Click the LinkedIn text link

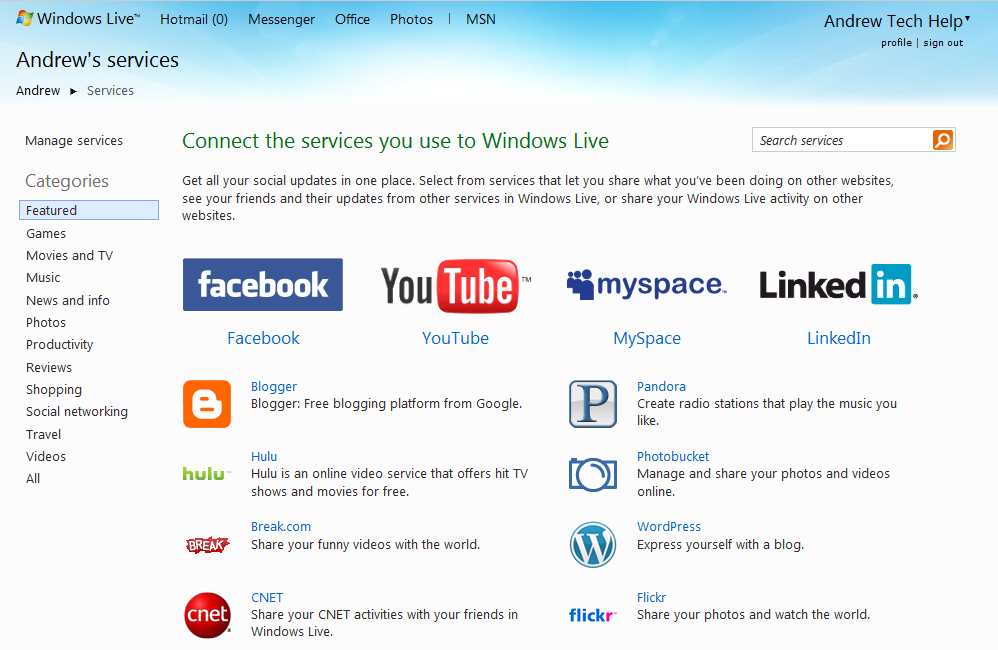click(x=838, y=338)
